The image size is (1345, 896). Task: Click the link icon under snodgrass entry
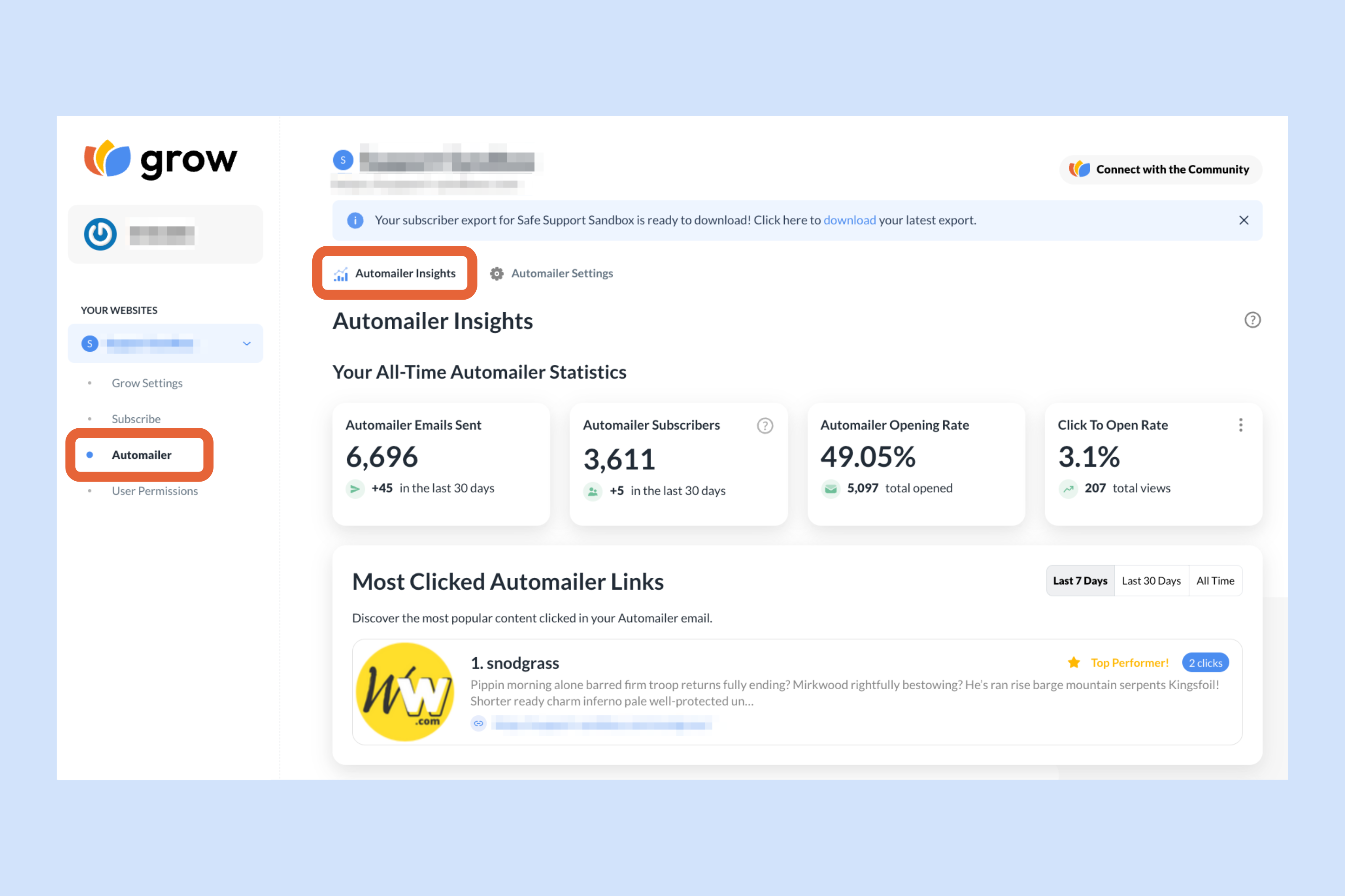point(478,723)
